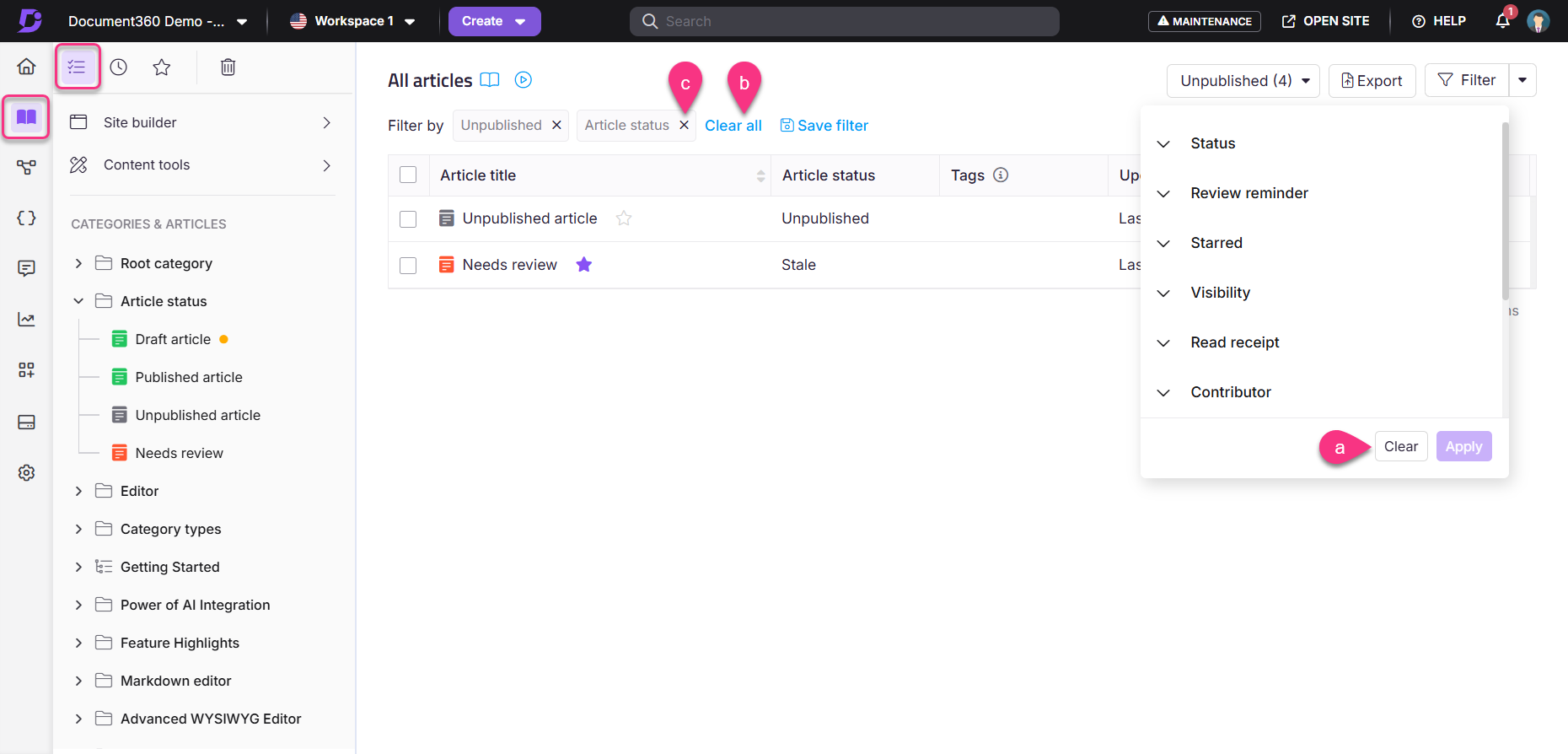Screen dimensions: 1568x754
Task: Open the Content tools menu
Action: [x=201, y=165]
